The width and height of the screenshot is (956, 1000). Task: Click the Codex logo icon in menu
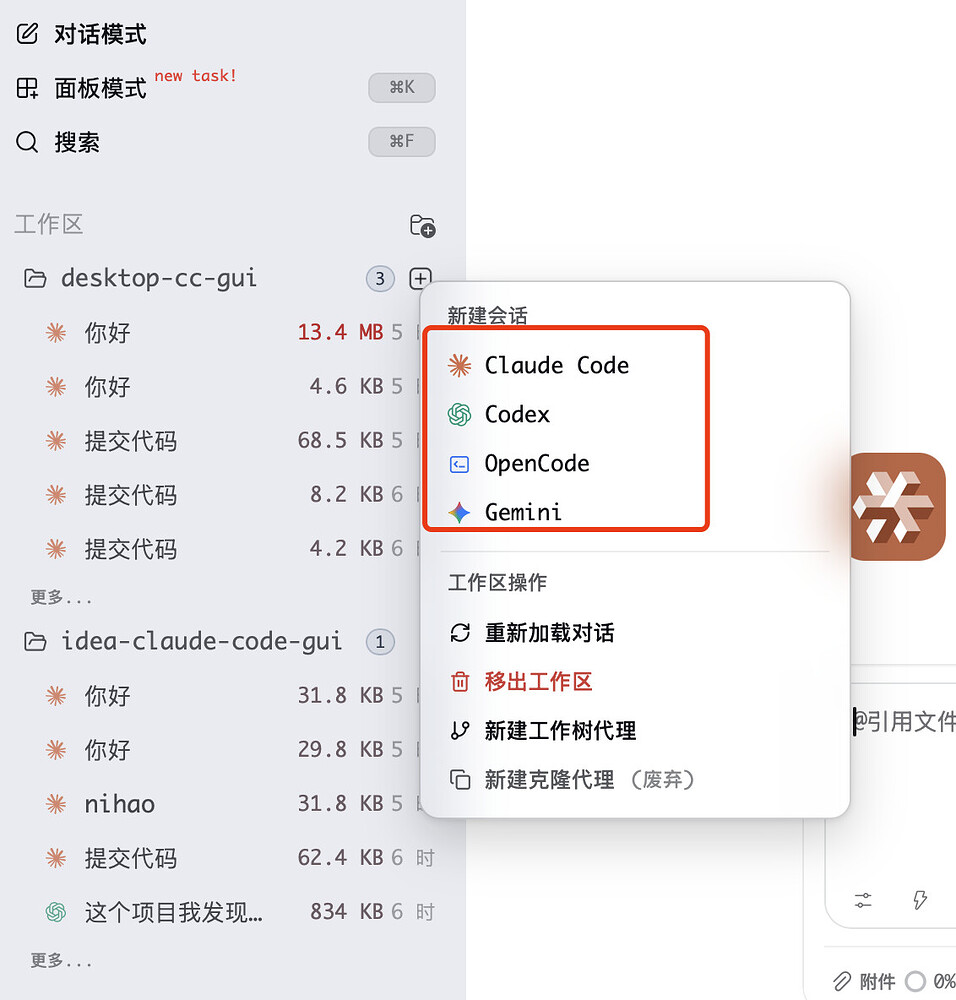[x=459, y=415]
